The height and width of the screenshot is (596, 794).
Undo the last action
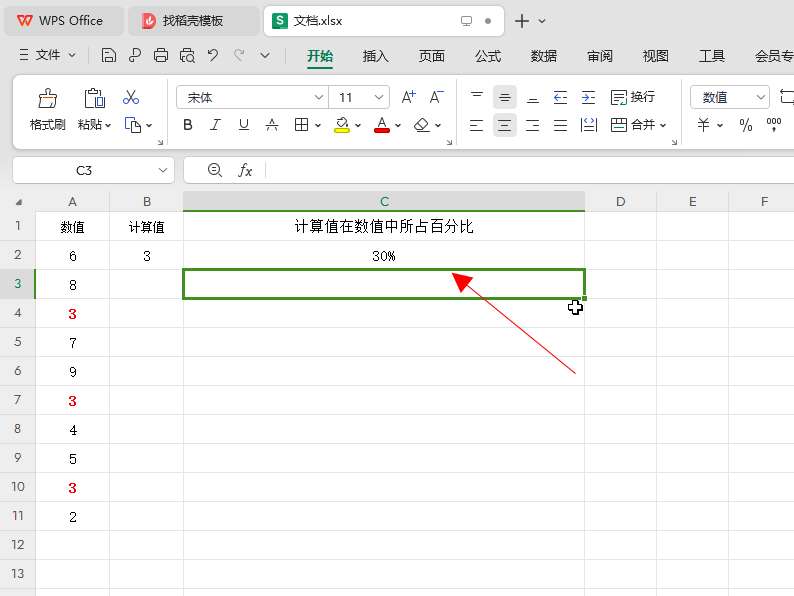213,55
